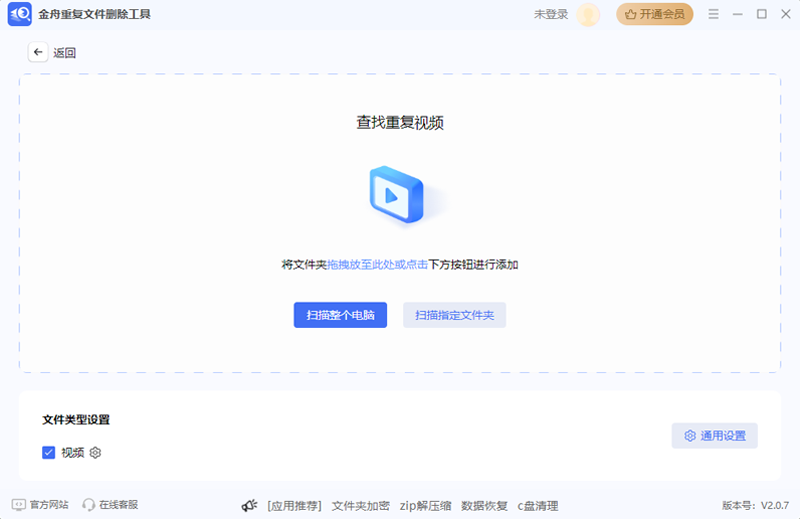Click 开通会员 membership button
The height and width of the screenshot is (519, 800).
click(655, 14)
